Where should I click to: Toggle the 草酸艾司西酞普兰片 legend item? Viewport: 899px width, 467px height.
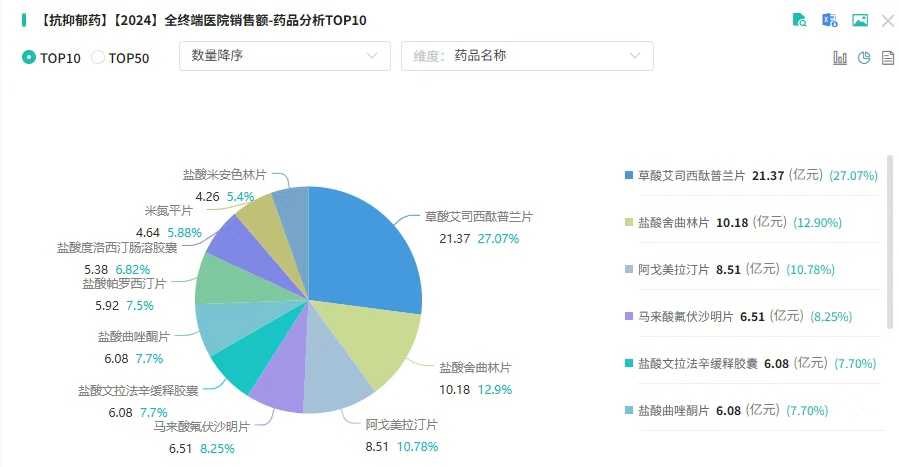tap(751, 176)
